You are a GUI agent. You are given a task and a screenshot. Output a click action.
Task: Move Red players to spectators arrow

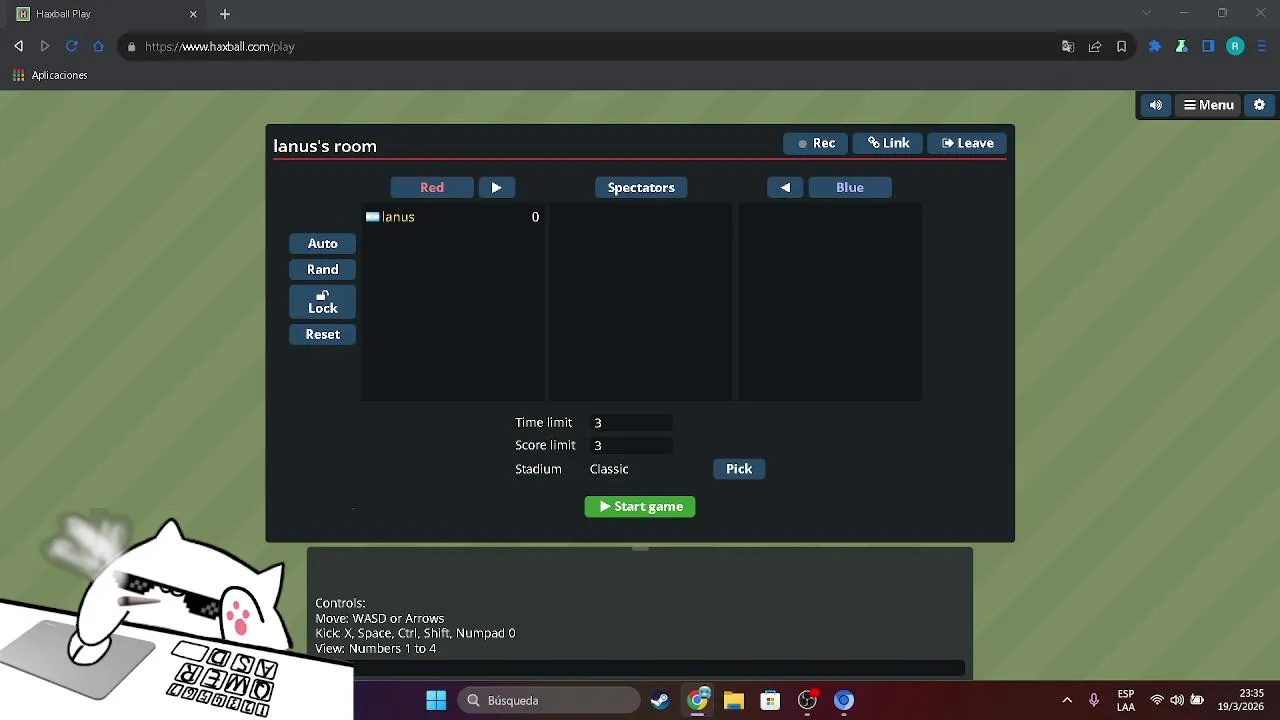[x=496, y=187]
